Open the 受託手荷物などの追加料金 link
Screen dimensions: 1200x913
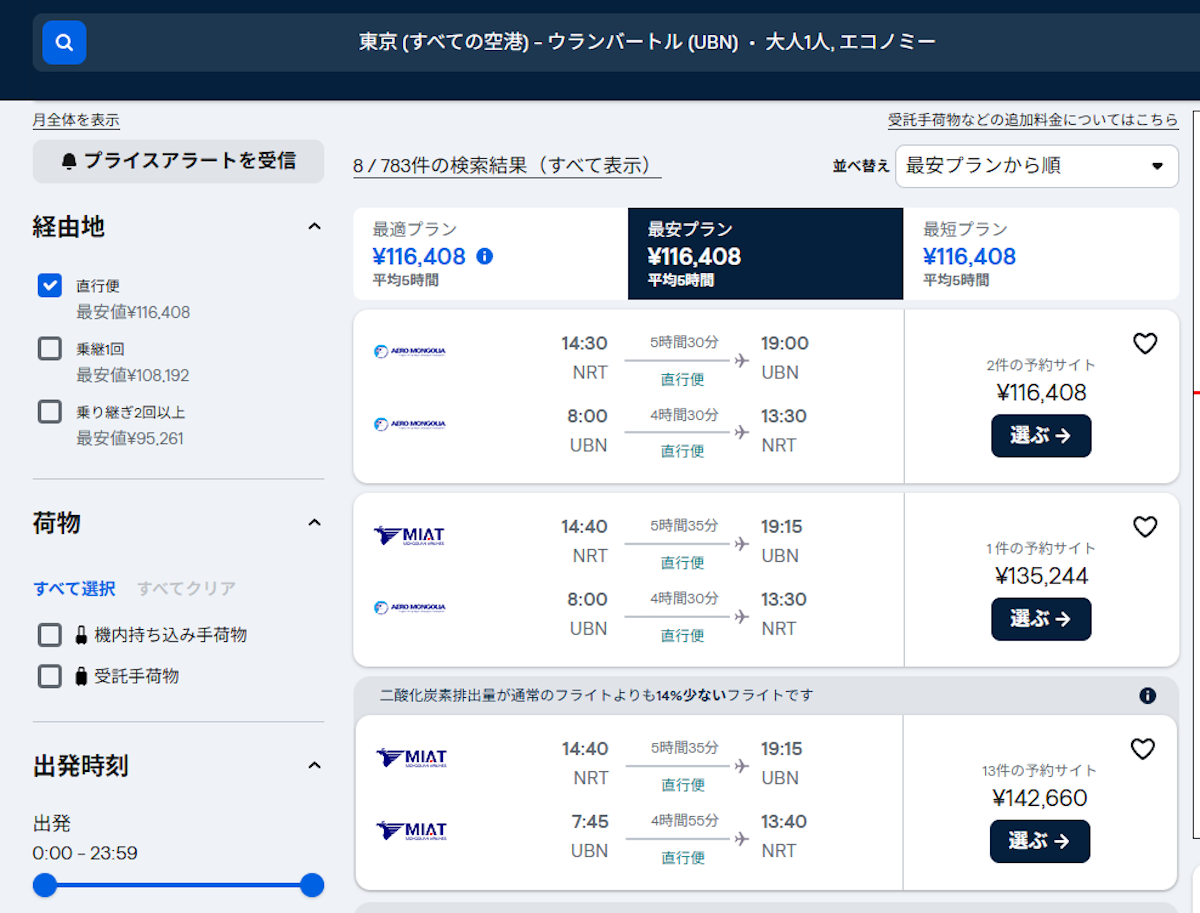pyautogui.click(x=1033, y=120)
